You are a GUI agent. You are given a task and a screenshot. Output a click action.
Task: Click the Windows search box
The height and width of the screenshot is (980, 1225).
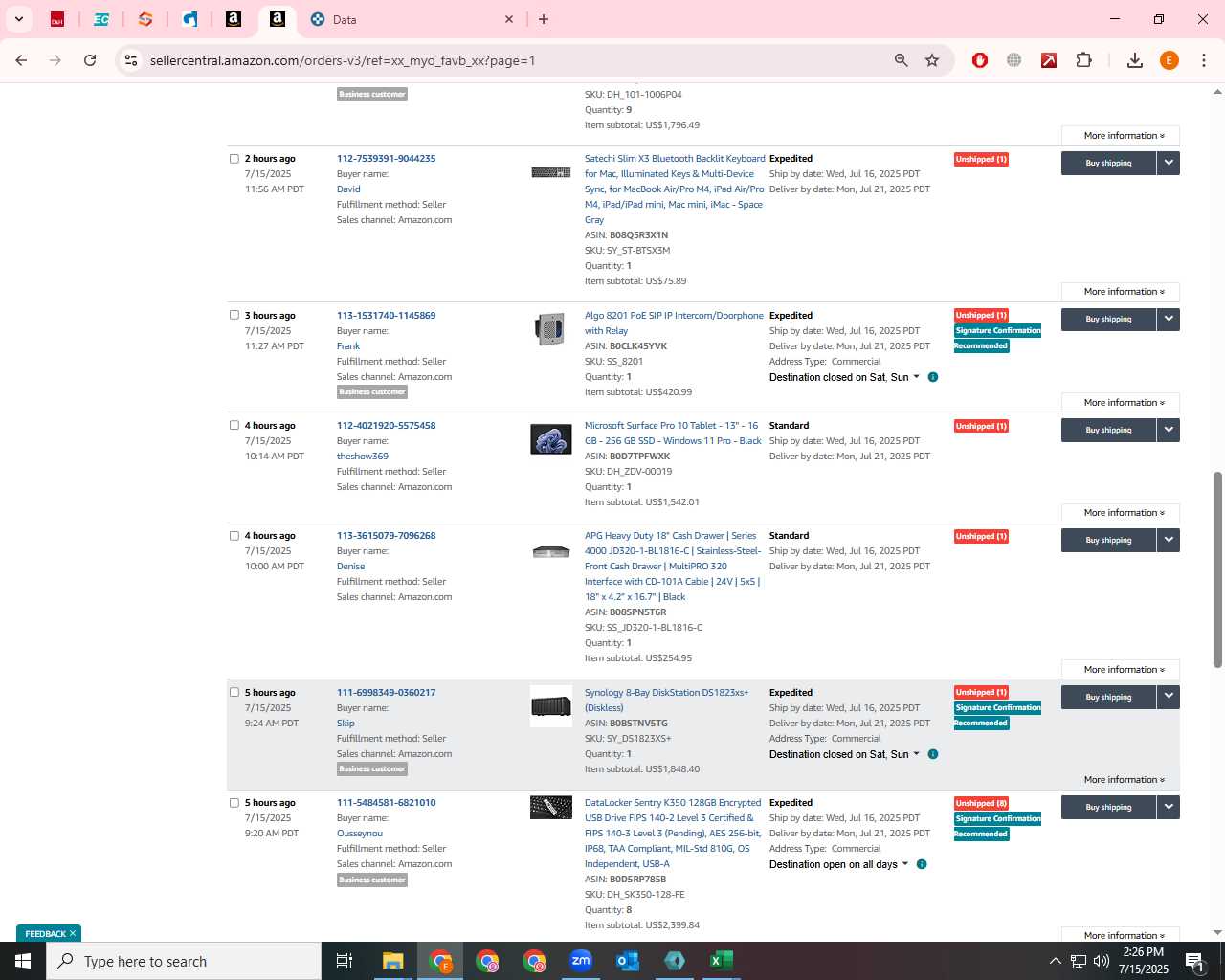(x=184, y=961)
